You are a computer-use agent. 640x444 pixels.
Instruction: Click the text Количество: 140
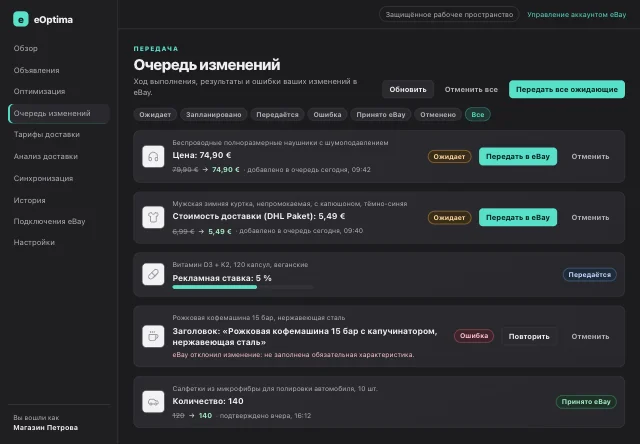click(208, 401)
